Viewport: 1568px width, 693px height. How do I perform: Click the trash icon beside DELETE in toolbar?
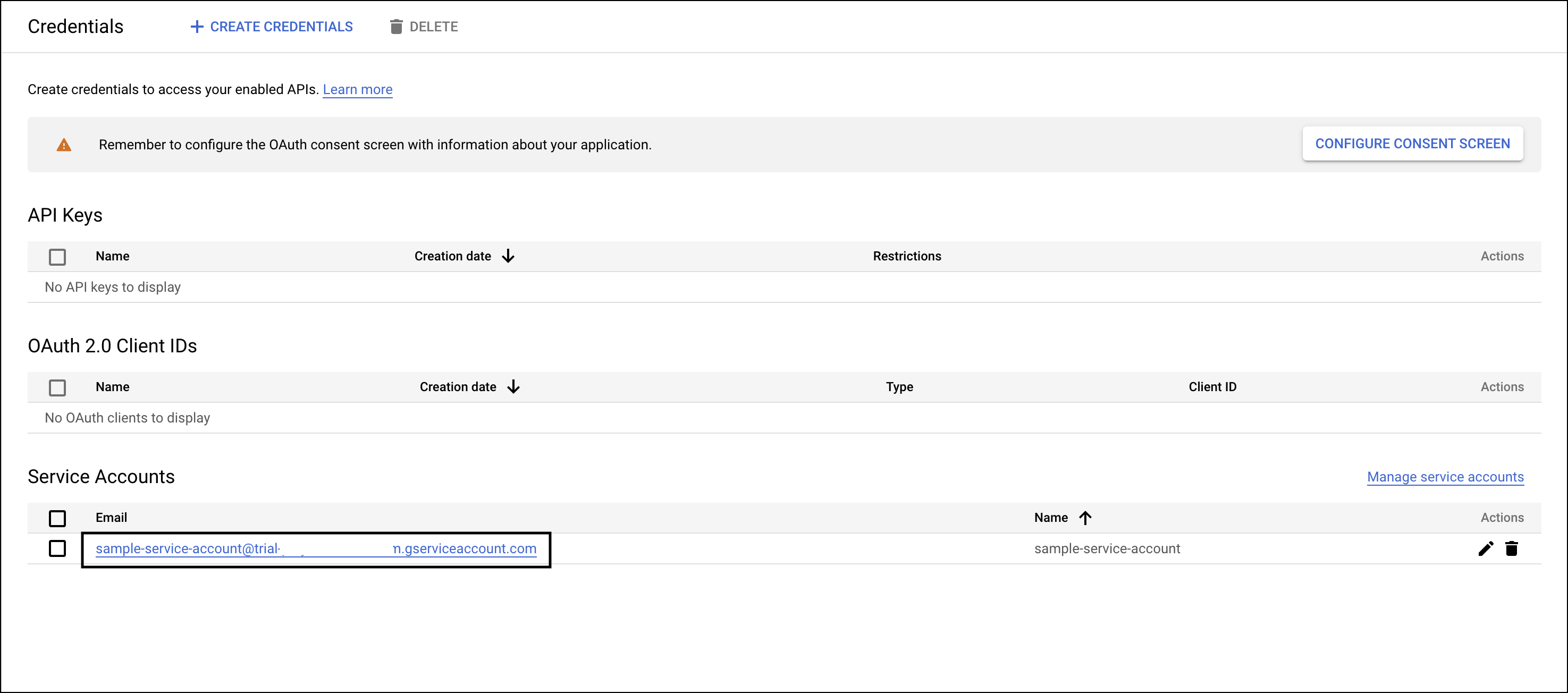click(397, 26)
